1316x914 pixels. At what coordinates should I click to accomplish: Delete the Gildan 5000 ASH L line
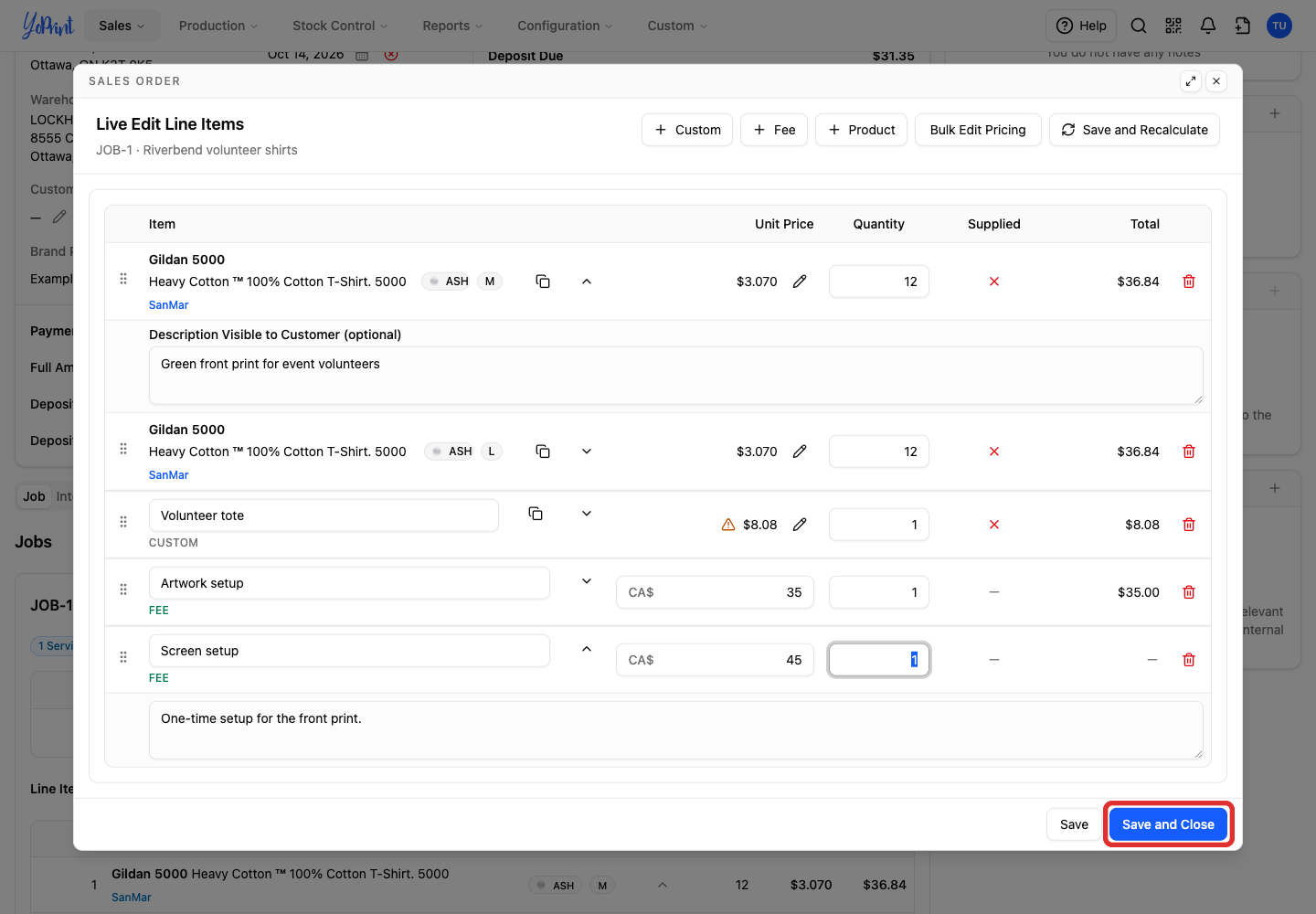tap(1189, 452)
